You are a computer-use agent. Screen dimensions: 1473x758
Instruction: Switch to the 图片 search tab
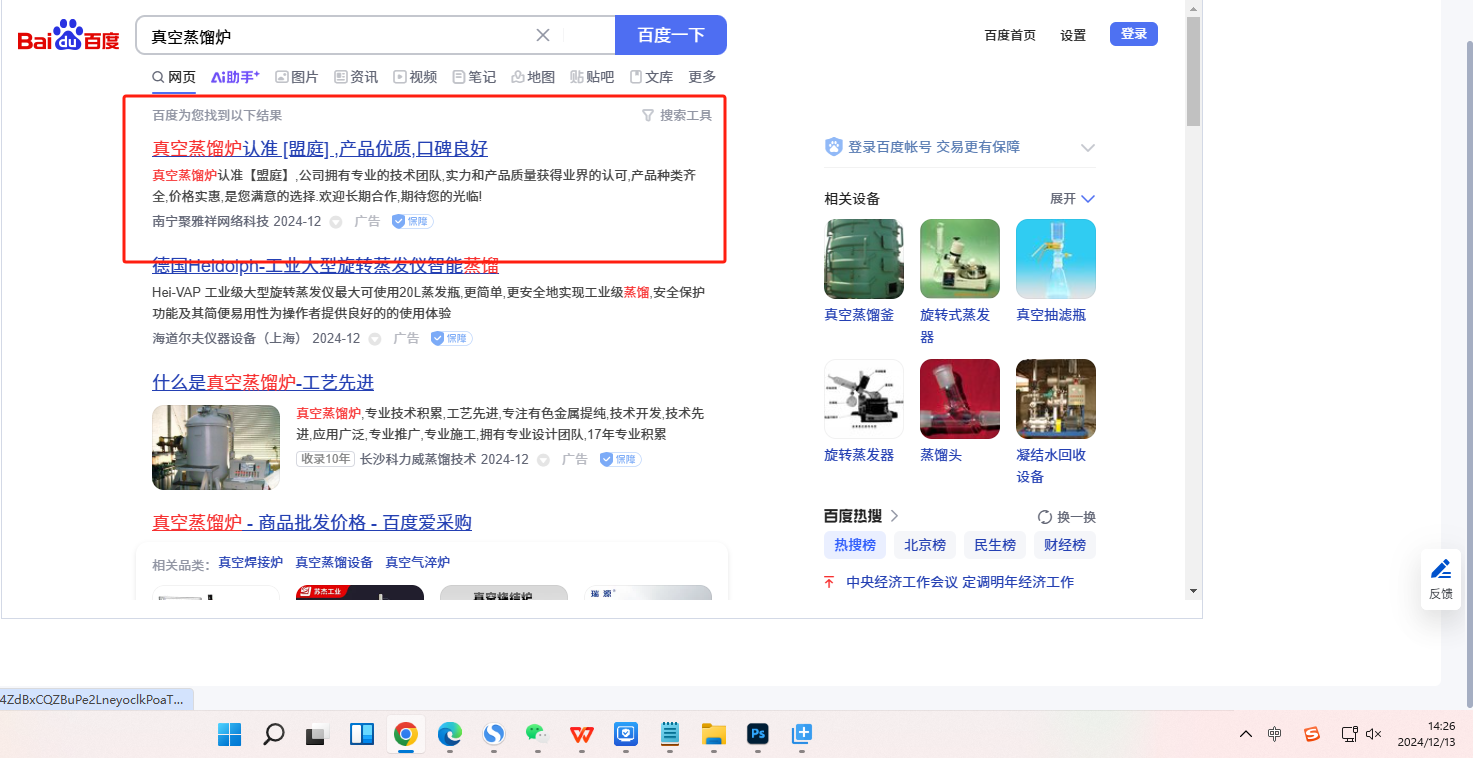tap(297, 77)
